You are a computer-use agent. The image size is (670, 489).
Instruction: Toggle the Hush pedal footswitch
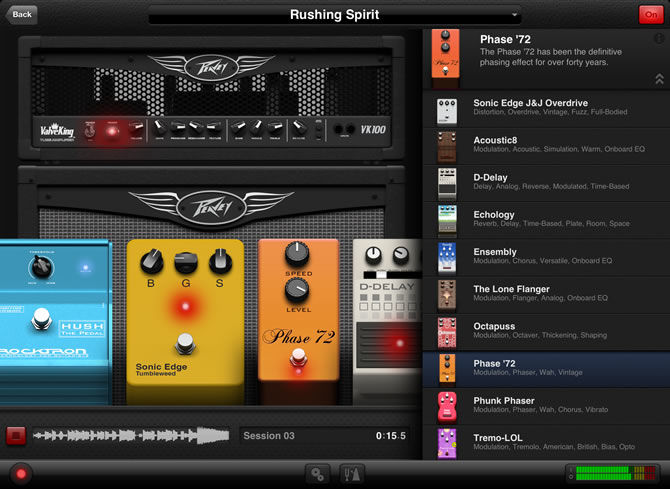[x=41, y=318]
